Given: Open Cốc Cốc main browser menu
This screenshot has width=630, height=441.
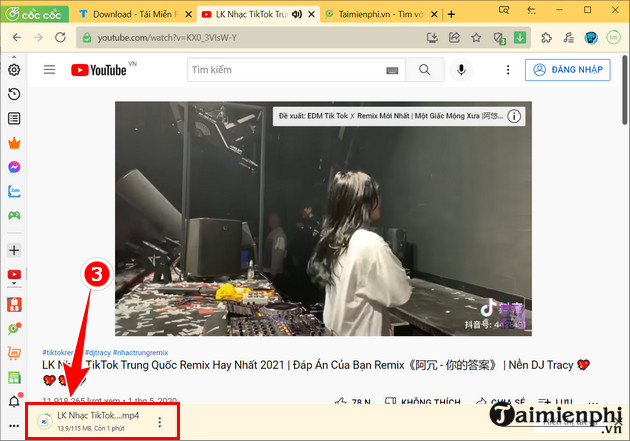Looking at the screenshot, I should [x=35, y=14].
